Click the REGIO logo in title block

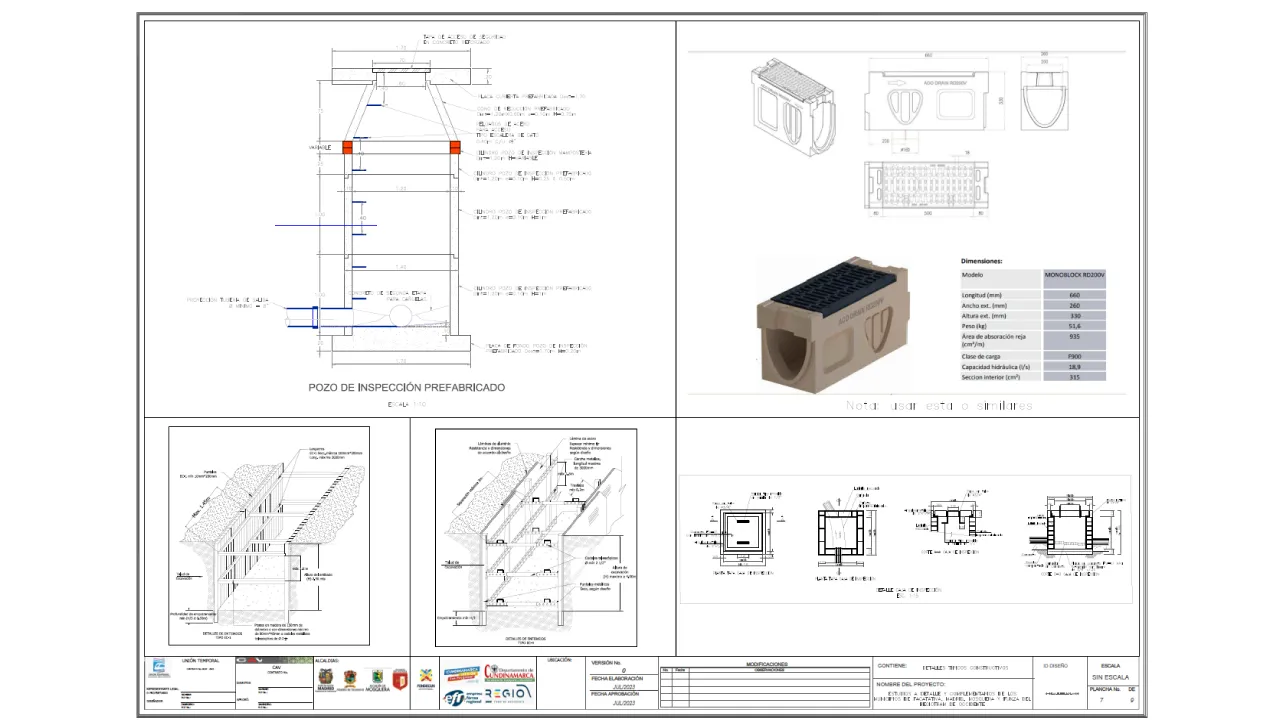click(x=509, y=695)
